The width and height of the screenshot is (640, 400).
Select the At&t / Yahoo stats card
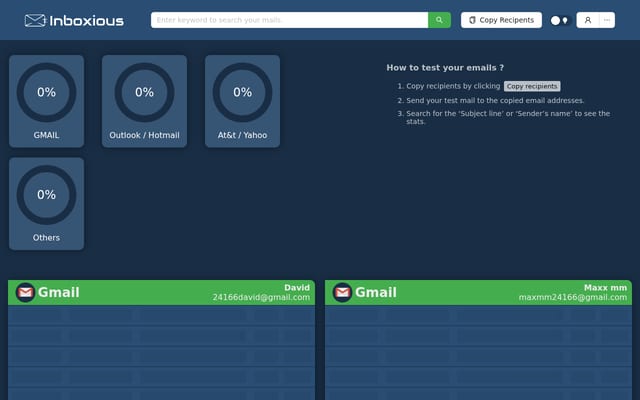click(x=242, y=101)
